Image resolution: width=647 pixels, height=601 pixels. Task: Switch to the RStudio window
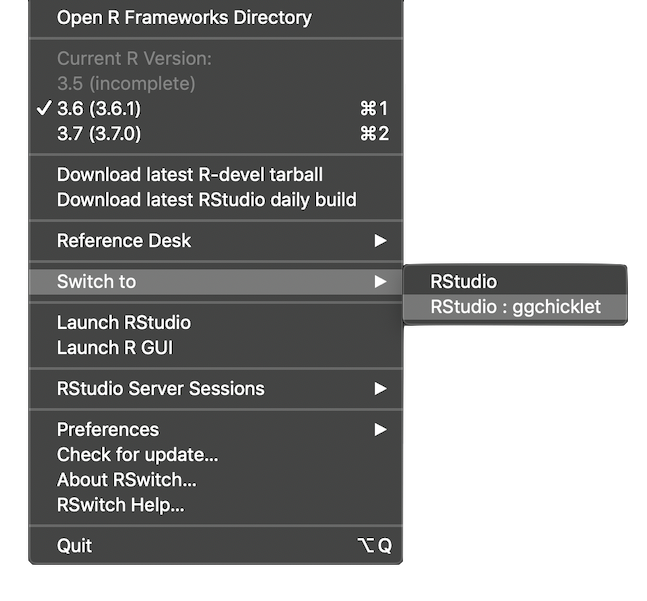464,282
